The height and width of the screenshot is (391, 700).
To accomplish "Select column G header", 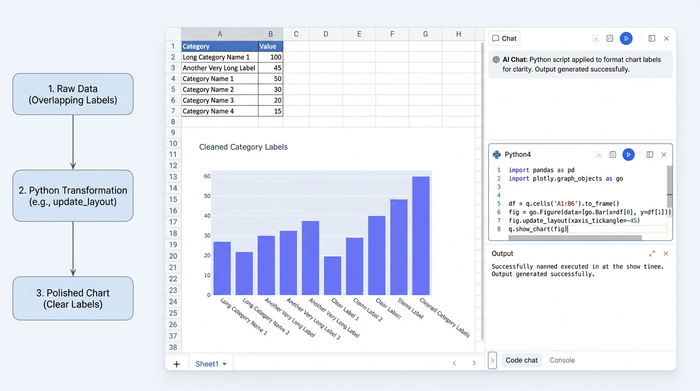I will (425, 34).
